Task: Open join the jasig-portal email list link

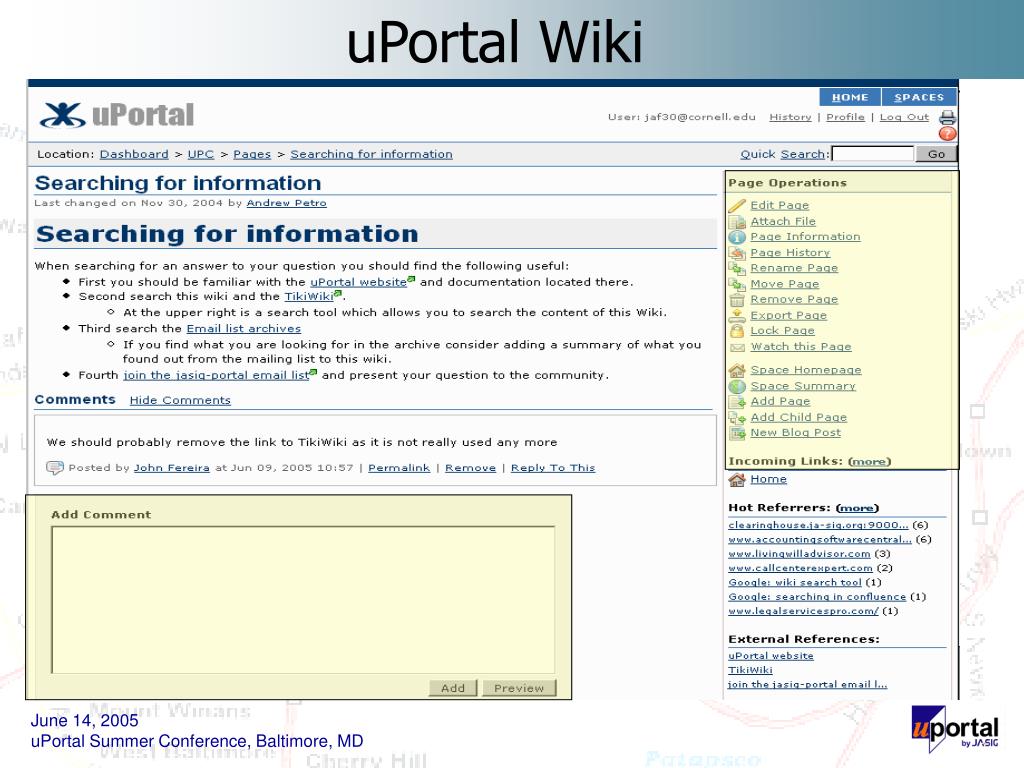Action: [216, 375]
